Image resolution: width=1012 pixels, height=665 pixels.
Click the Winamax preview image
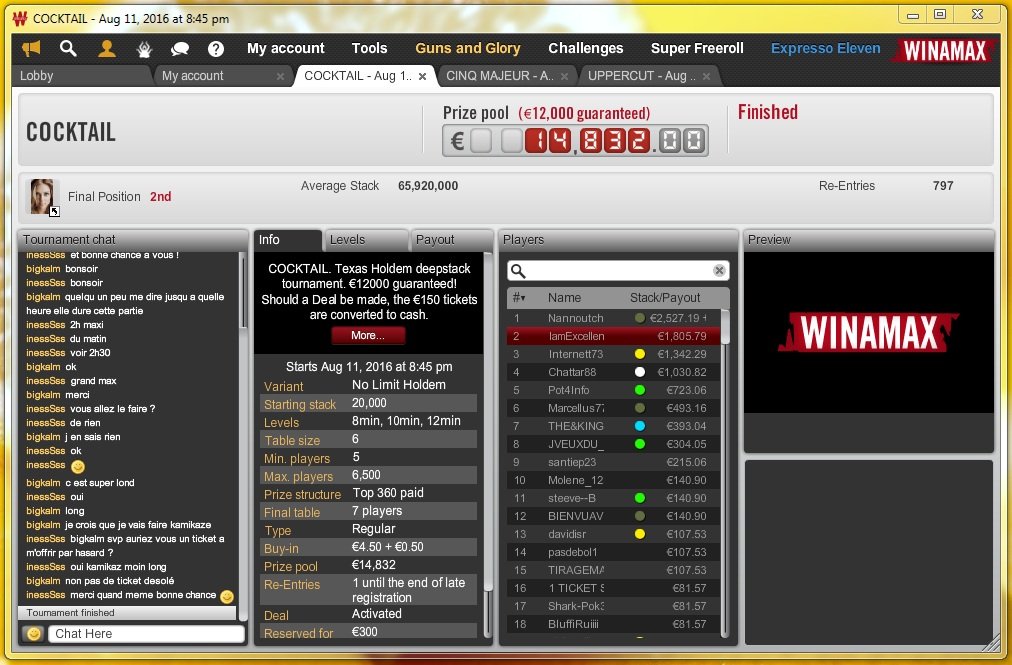tap(869, 332)
